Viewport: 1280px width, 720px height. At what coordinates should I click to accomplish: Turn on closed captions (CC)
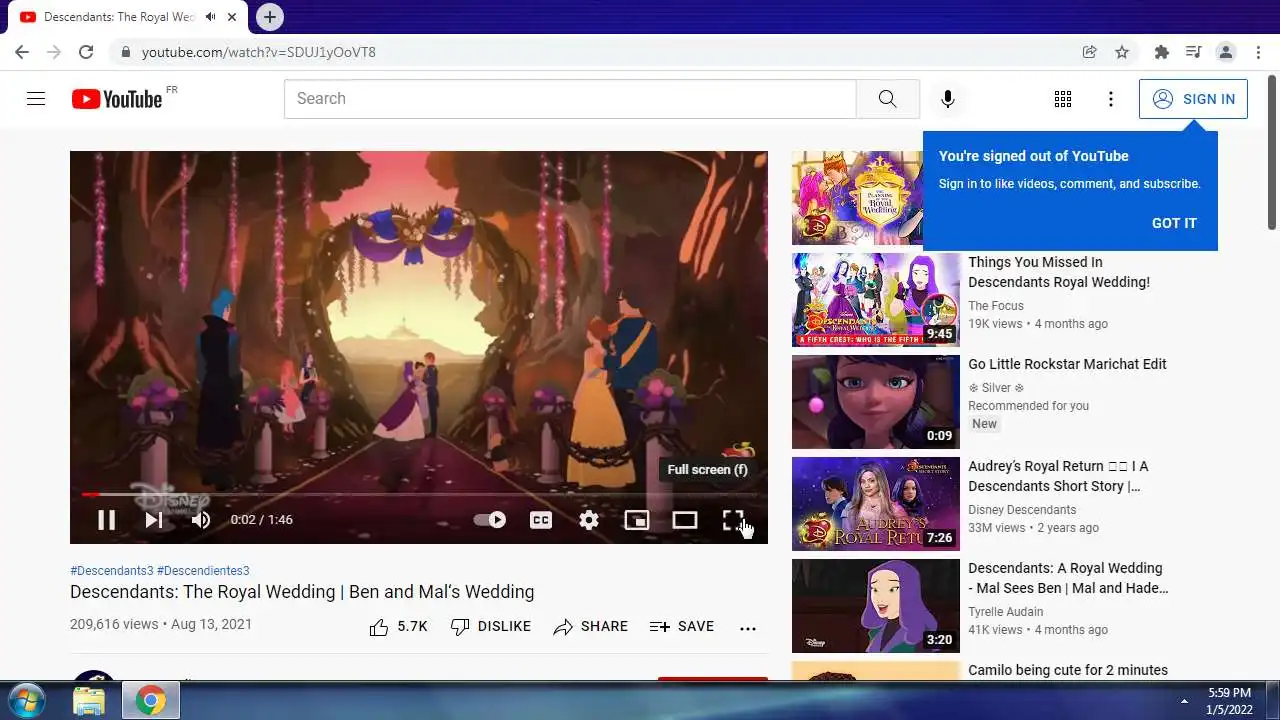tap(541, 520)
